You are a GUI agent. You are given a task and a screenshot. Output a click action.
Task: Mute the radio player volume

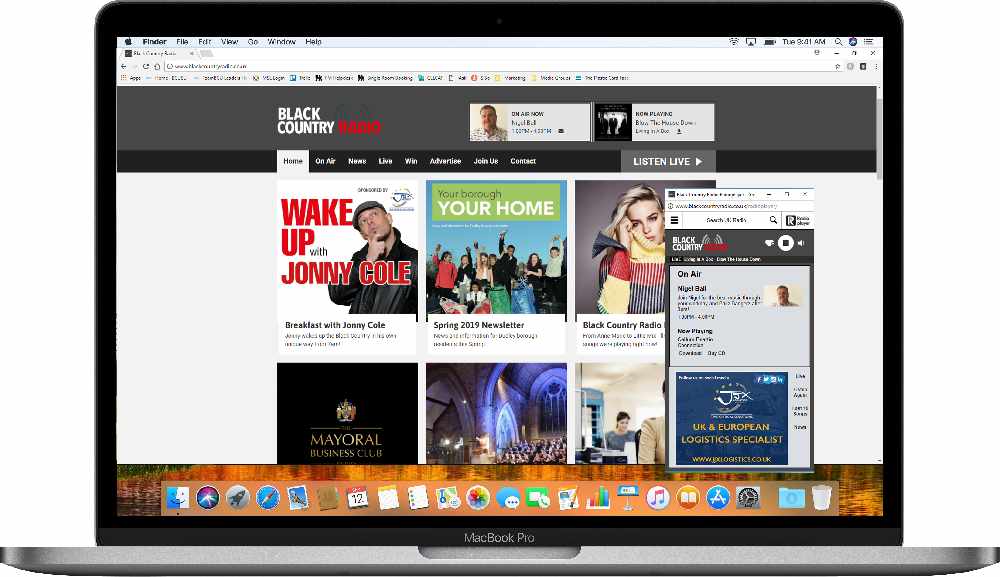tap(801, 243)
